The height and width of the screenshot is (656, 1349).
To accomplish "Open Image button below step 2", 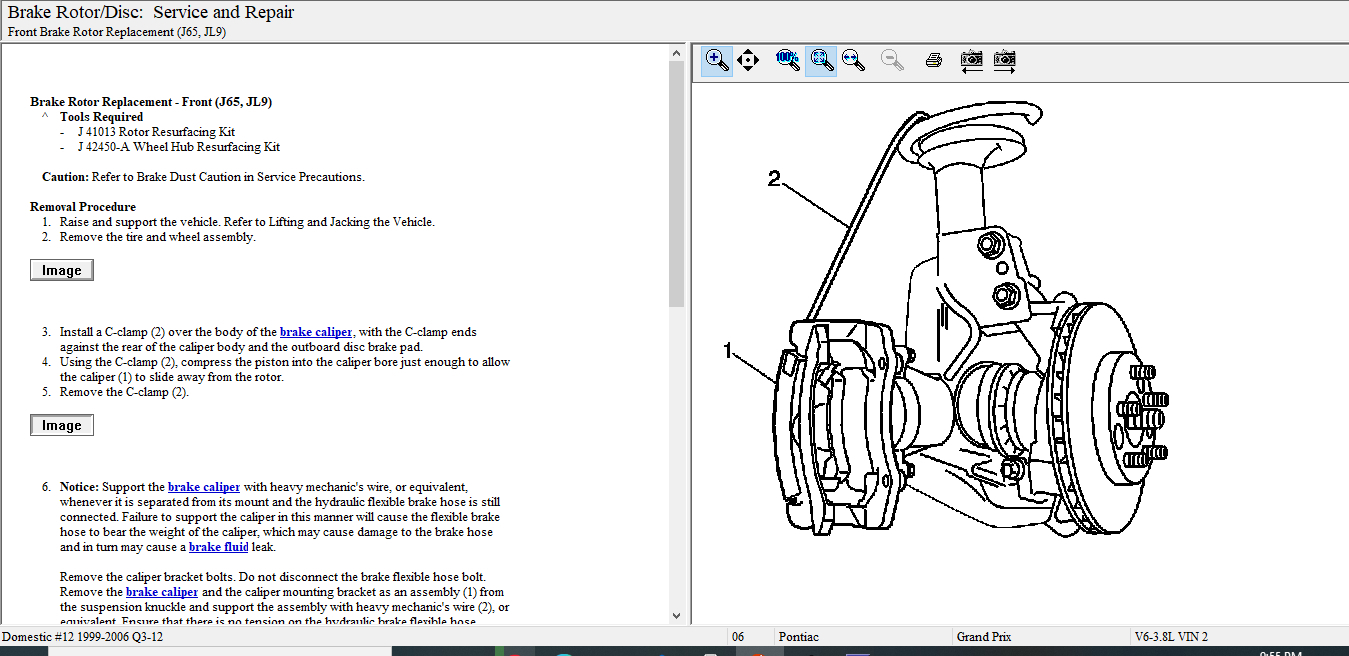I will pos(62,270).
